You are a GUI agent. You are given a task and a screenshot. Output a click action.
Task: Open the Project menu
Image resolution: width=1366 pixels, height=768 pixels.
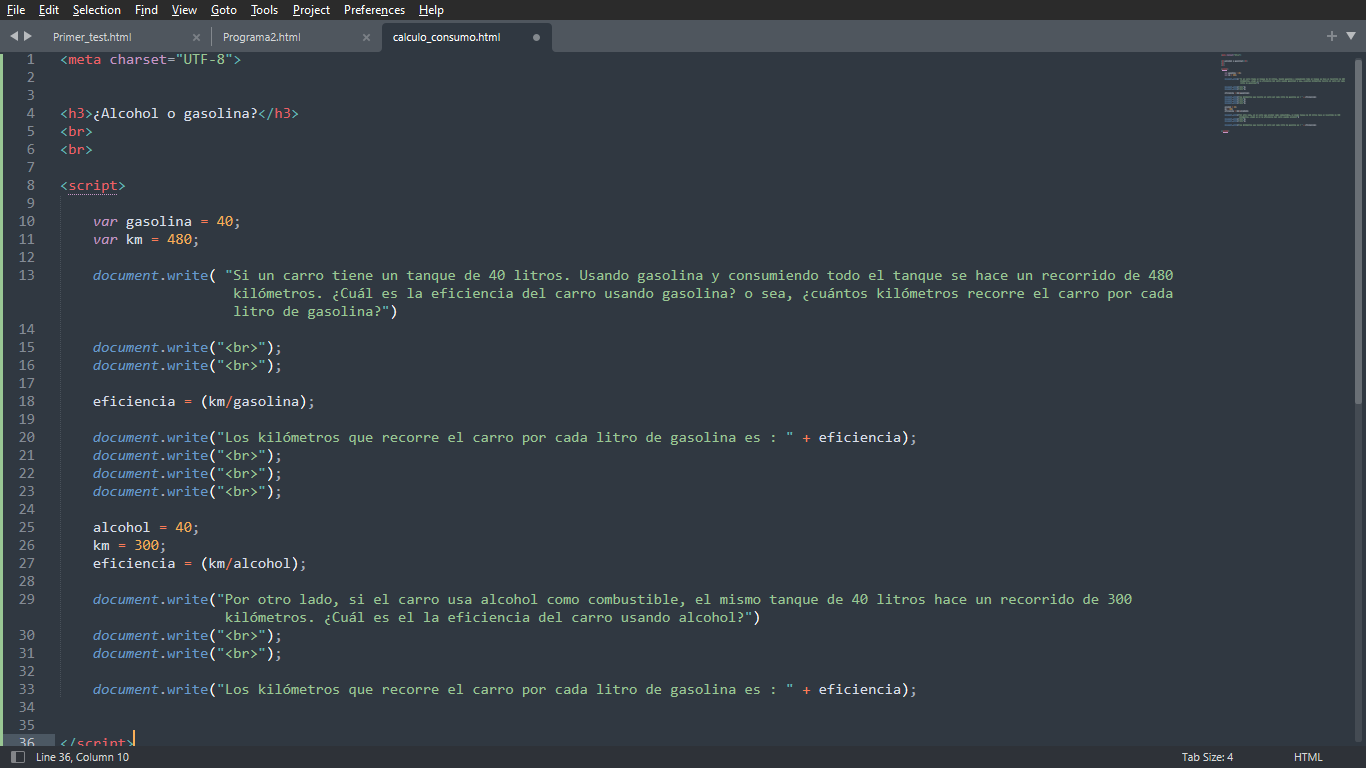click(312, 10)
